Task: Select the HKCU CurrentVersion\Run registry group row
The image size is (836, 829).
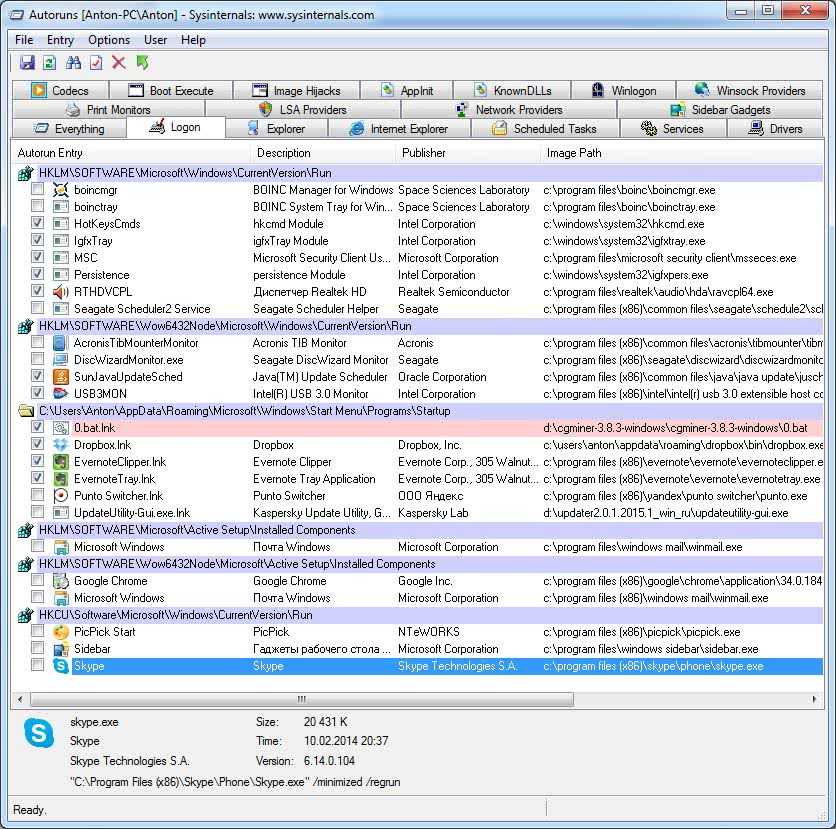Action: [175, 615]
